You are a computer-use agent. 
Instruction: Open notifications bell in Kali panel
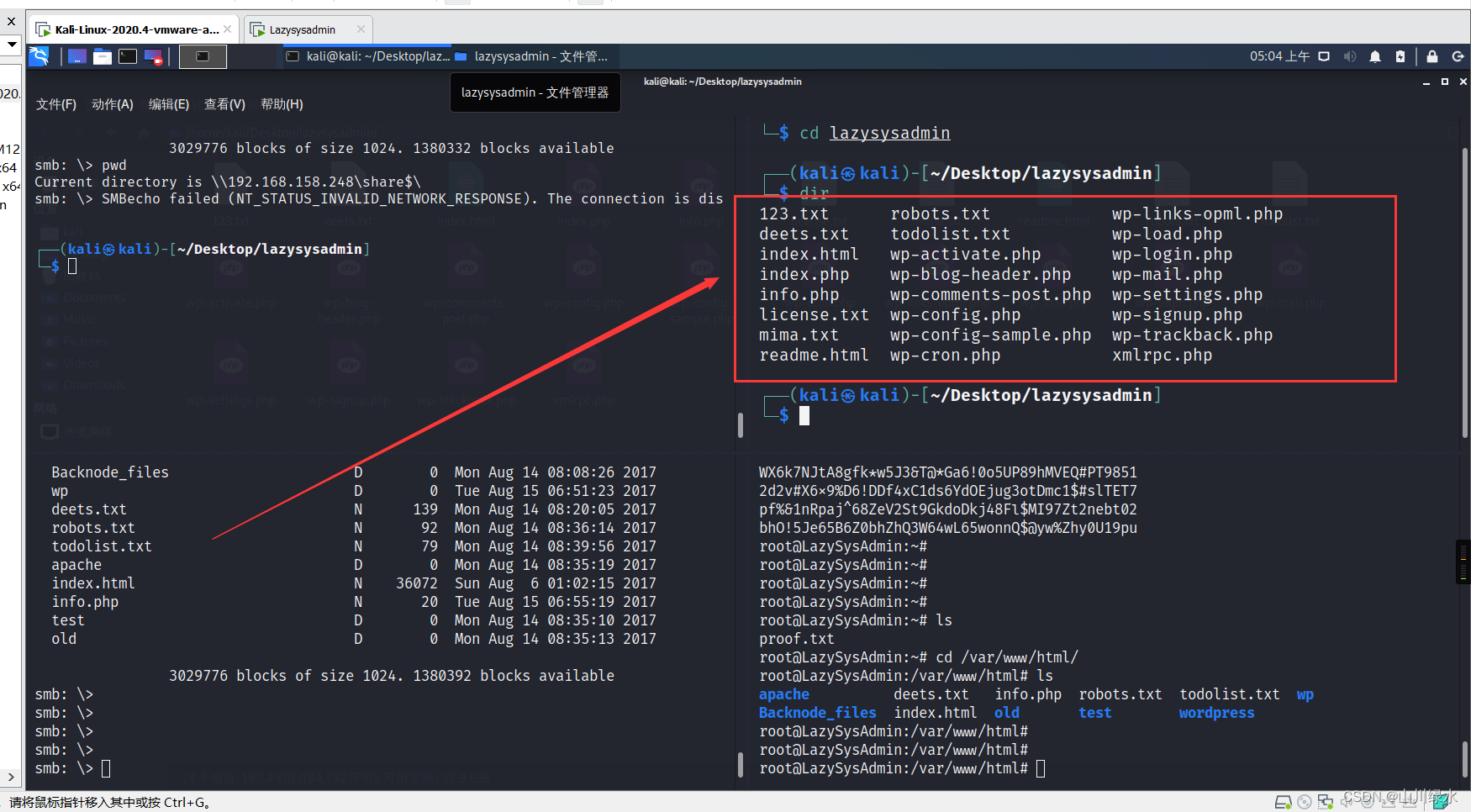[1375, 56]
